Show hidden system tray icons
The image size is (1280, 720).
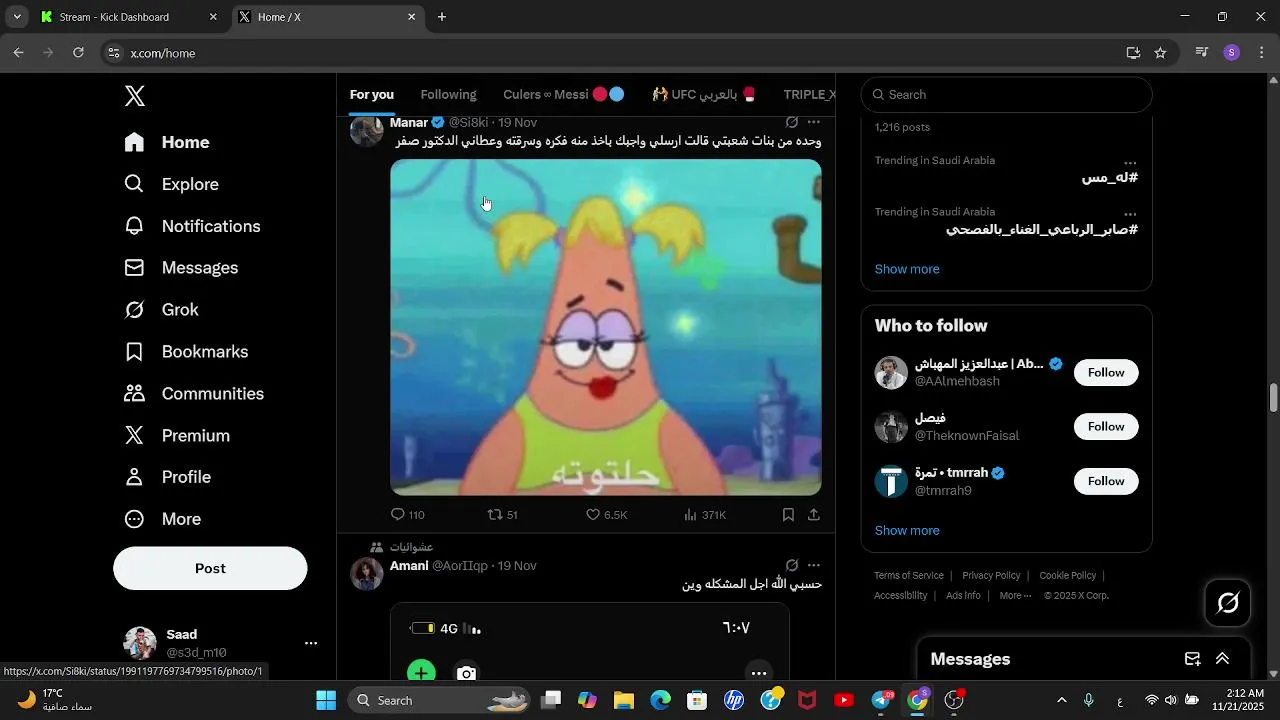[x=1061, y=700]
